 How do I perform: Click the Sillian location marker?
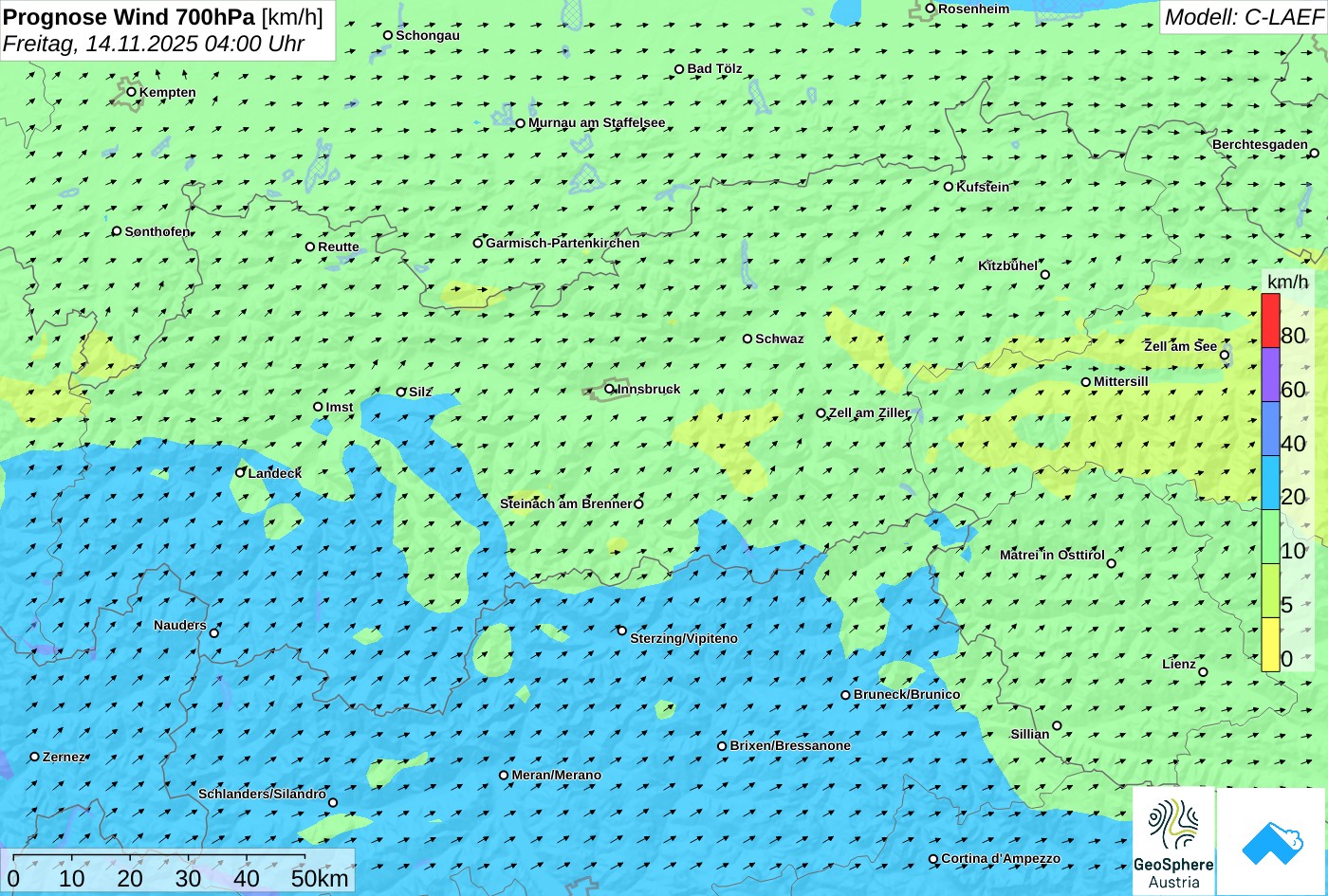(x=1057, y=725)
